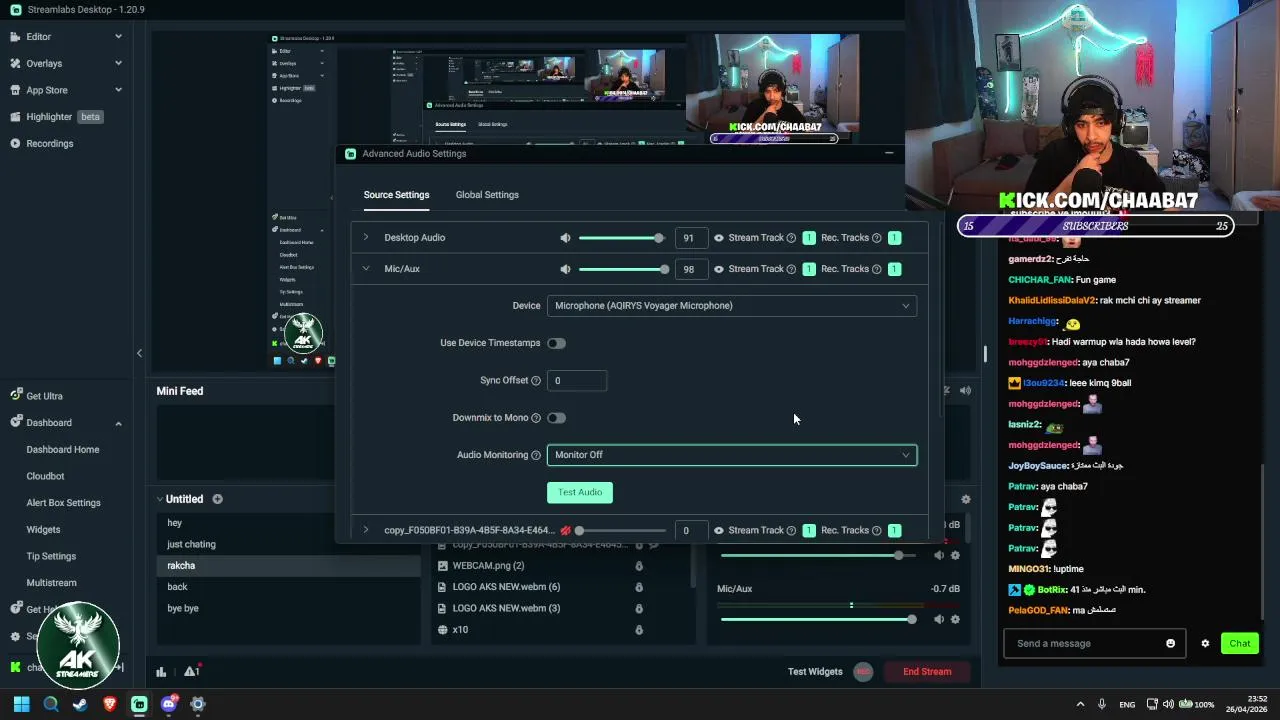
Task: Show help for Desktop Audio Stream Track
Action: pyautogui.click(x=791, y=238)
